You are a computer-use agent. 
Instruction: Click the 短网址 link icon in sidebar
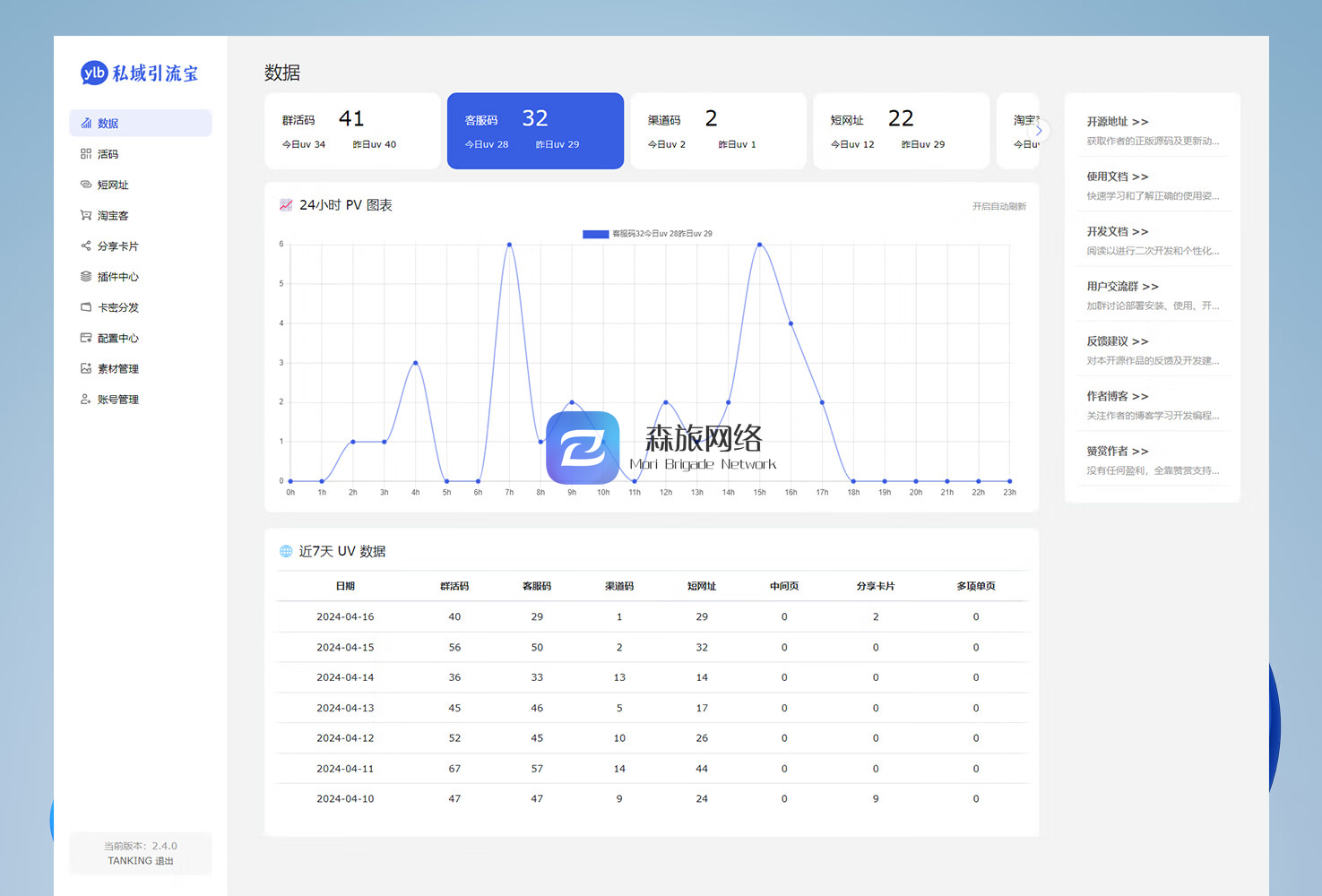(86, 185)
